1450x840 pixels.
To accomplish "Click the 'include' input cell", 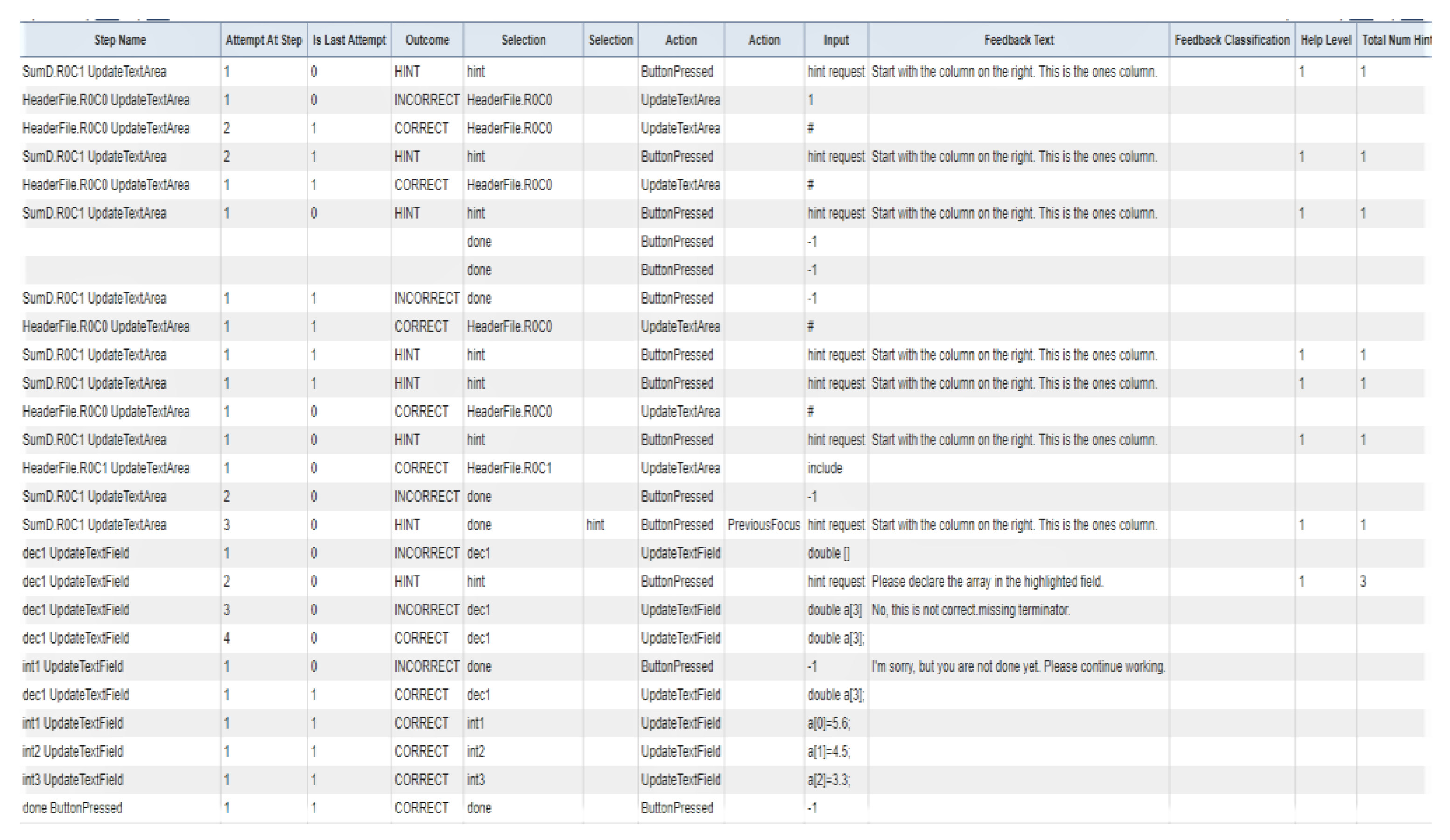I will coord(824,468).
